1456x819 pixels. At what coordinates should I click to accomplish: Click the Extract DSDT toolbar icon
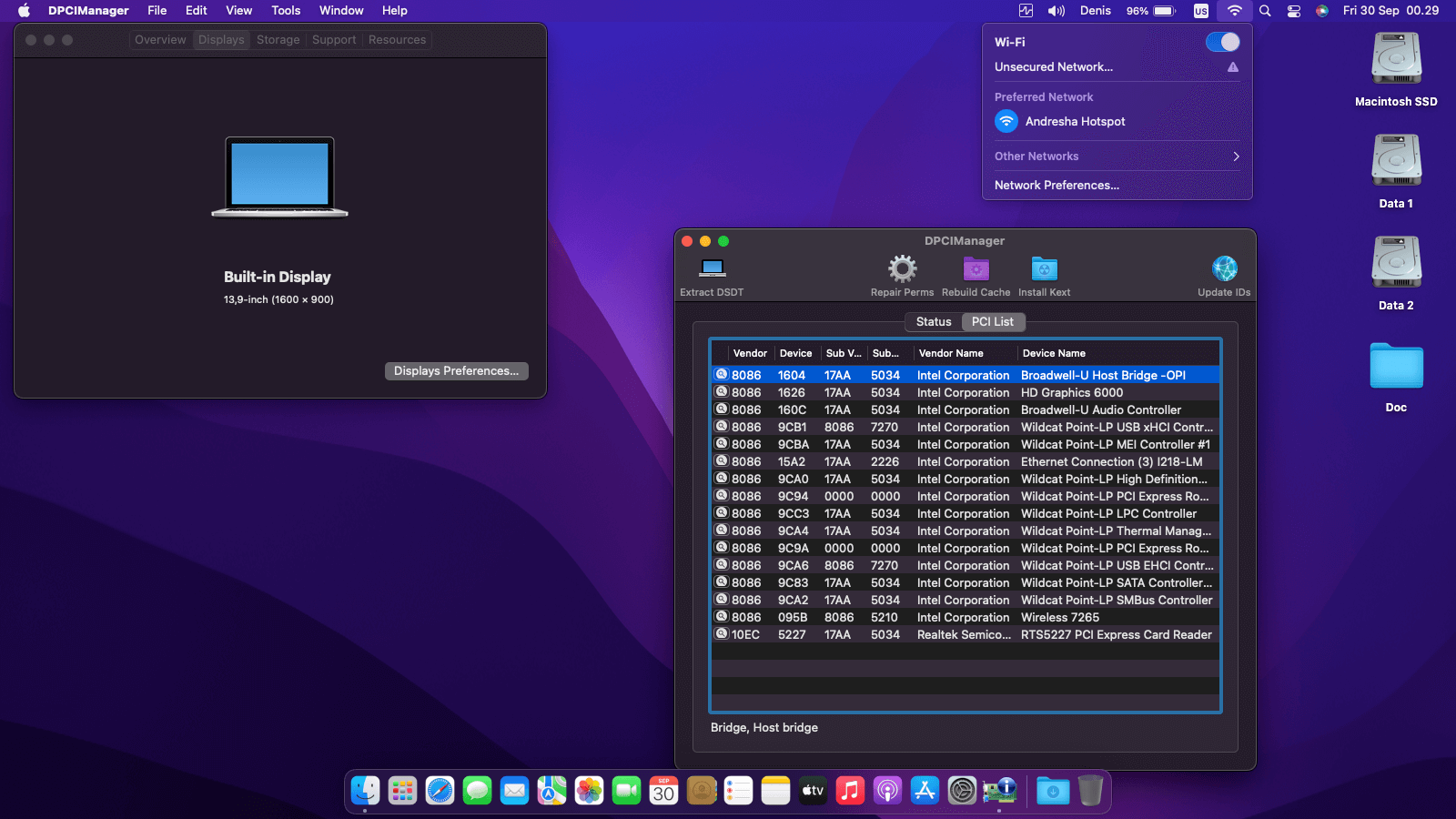[712, 268]
